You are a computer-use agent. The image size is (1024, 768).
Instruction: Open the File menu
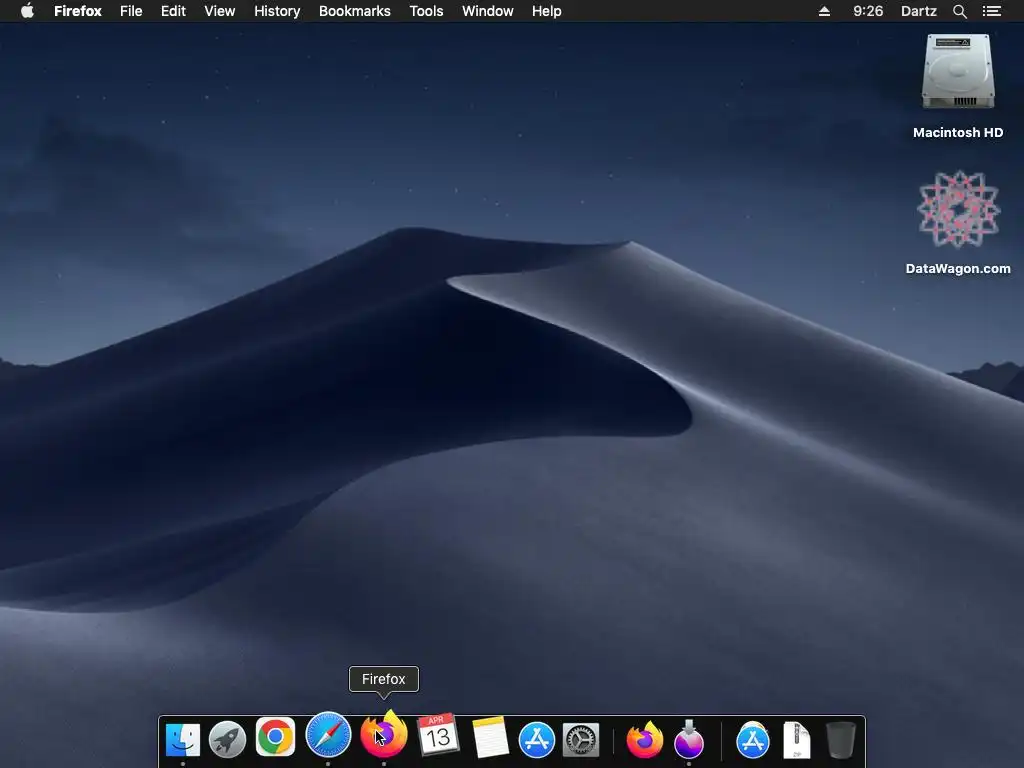[x=131, y=11]
